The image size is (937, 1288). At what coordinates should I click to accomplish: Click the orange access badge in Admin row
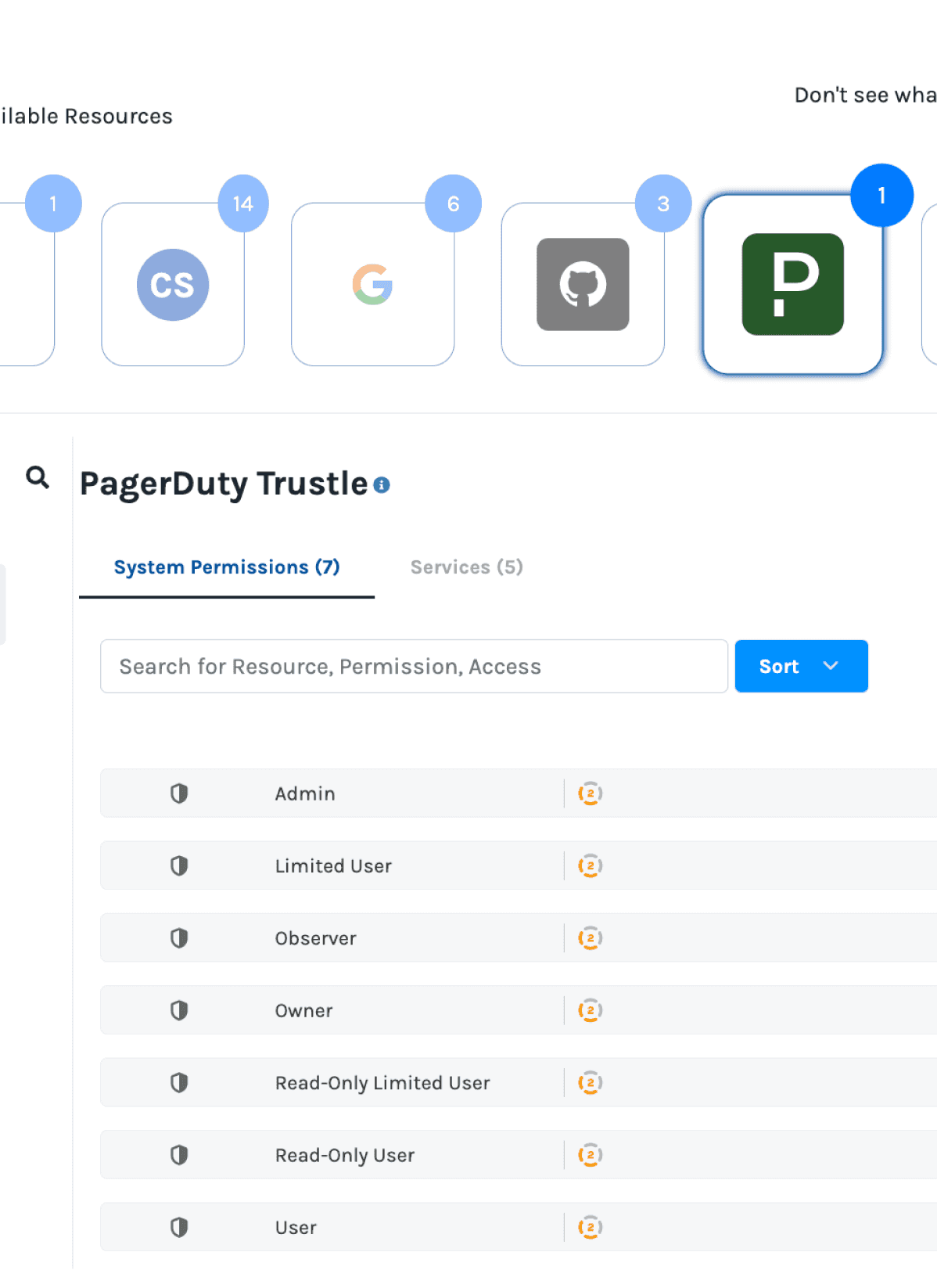pyautogui.click(x=590, y=793)
